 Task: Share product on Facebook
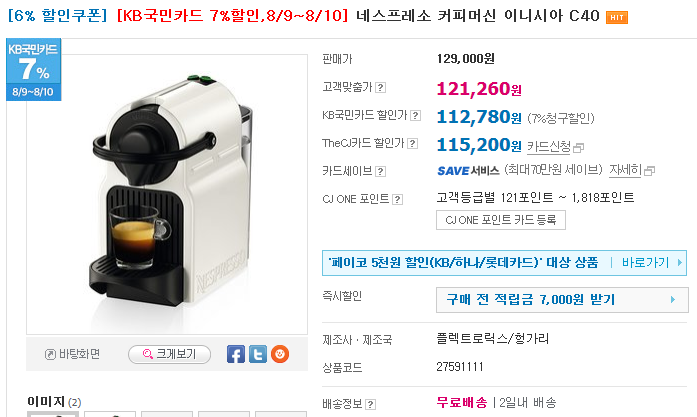click(236, 354)
